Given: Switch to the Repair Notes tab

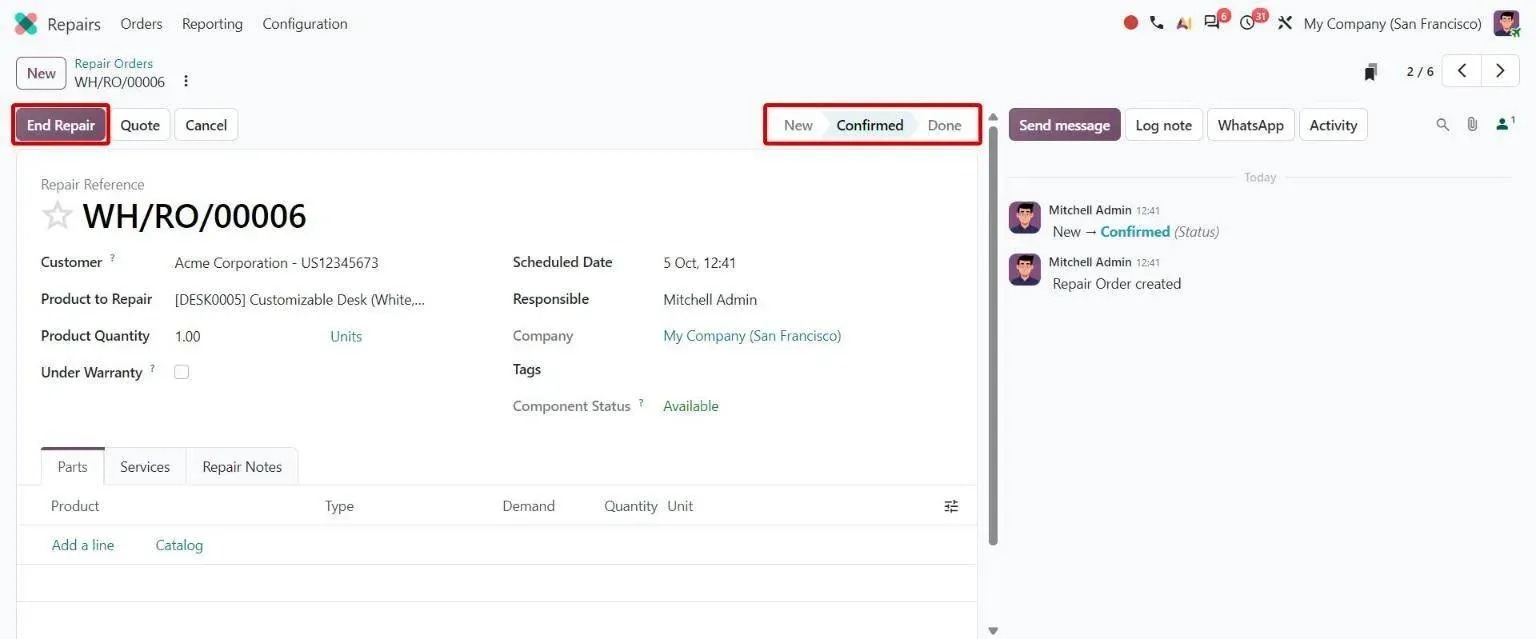Looking at the screenshot, I should pyautogui.click(x=242, y=467).
